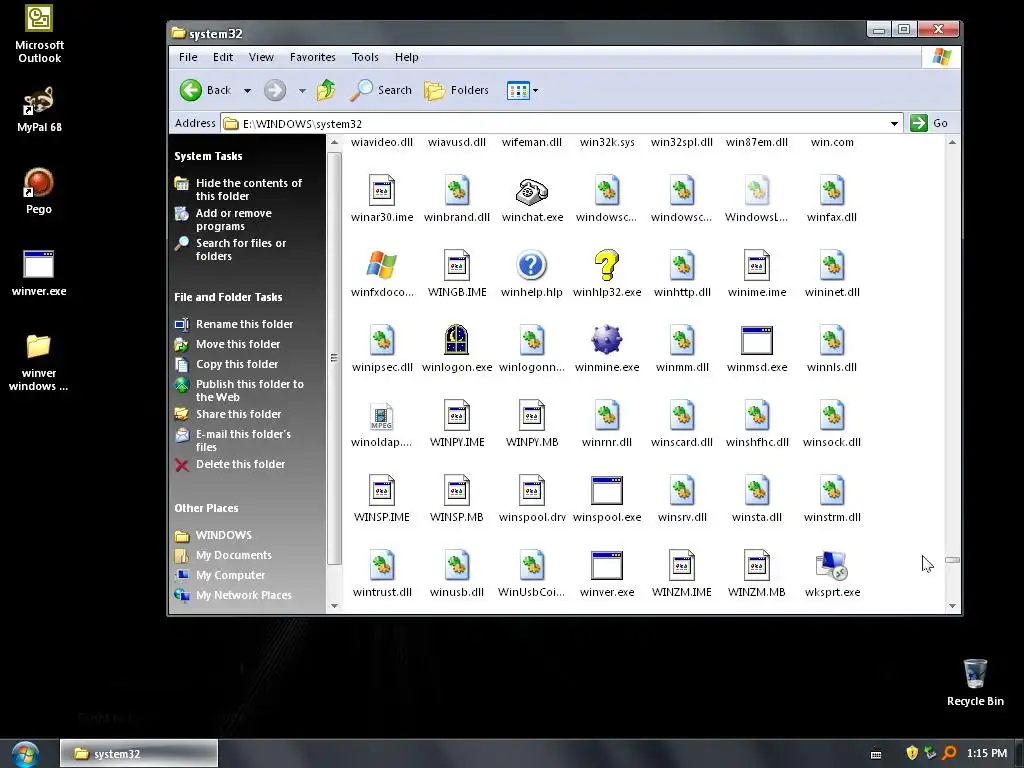Select the winoldap... MPEG file icon
The image size is (1024, 768).
pyautogui.click(x=381, y=416)
